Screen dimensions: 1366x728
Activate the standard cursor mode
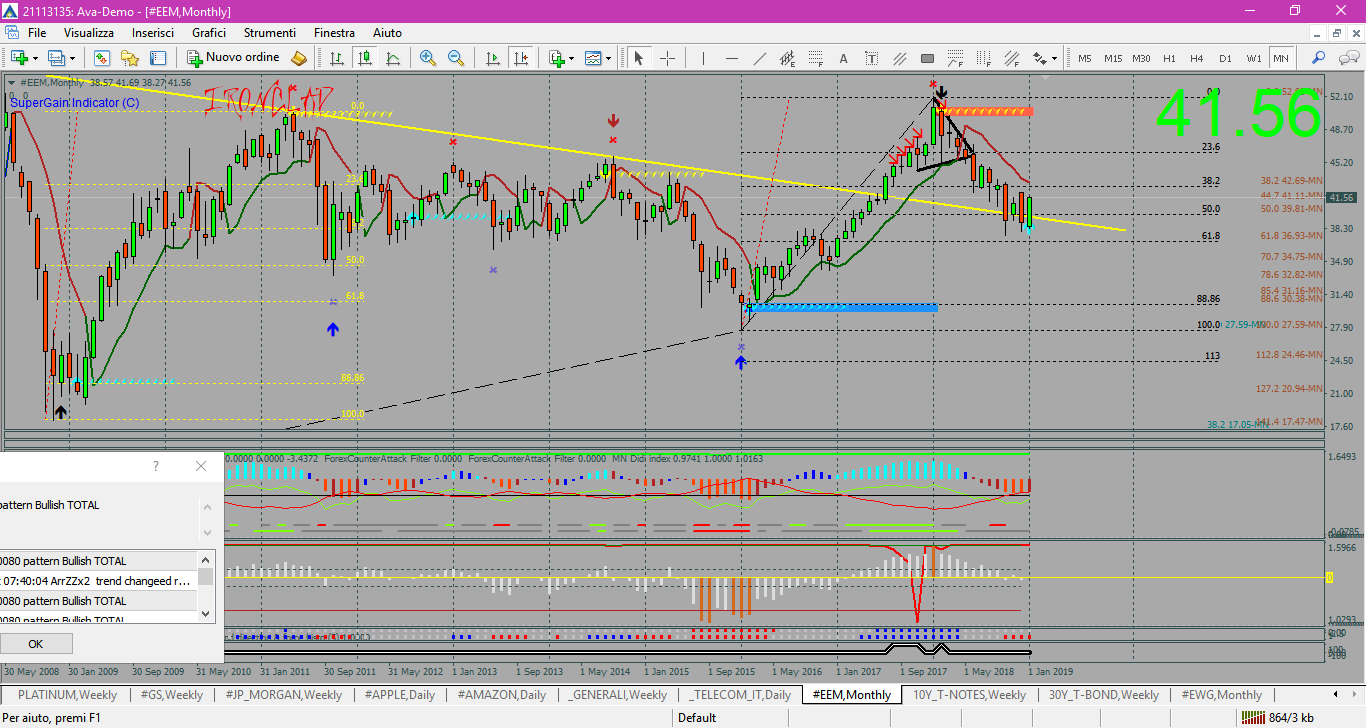coord(638,58)
